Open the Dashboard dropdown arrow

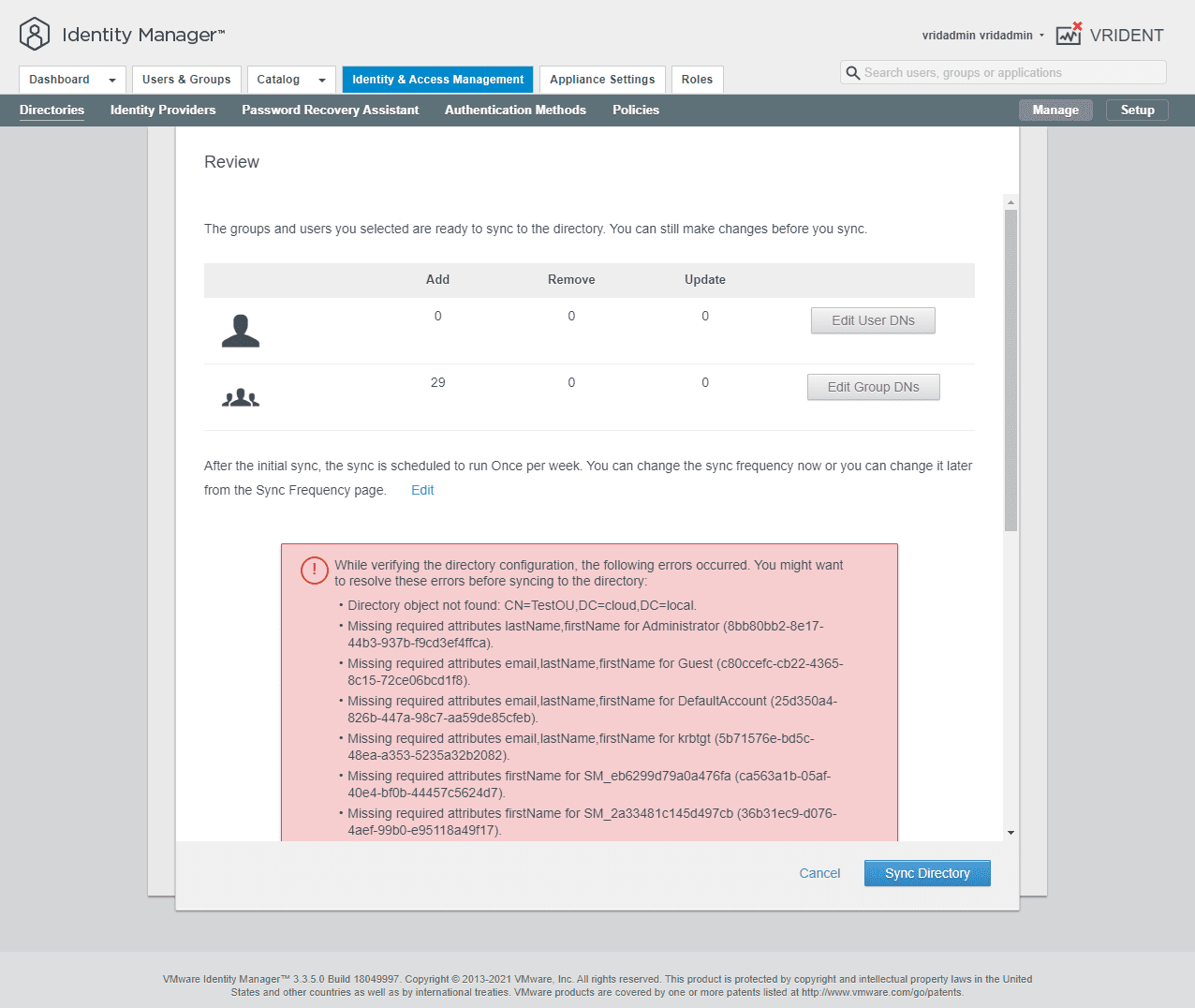coord(112,81)
